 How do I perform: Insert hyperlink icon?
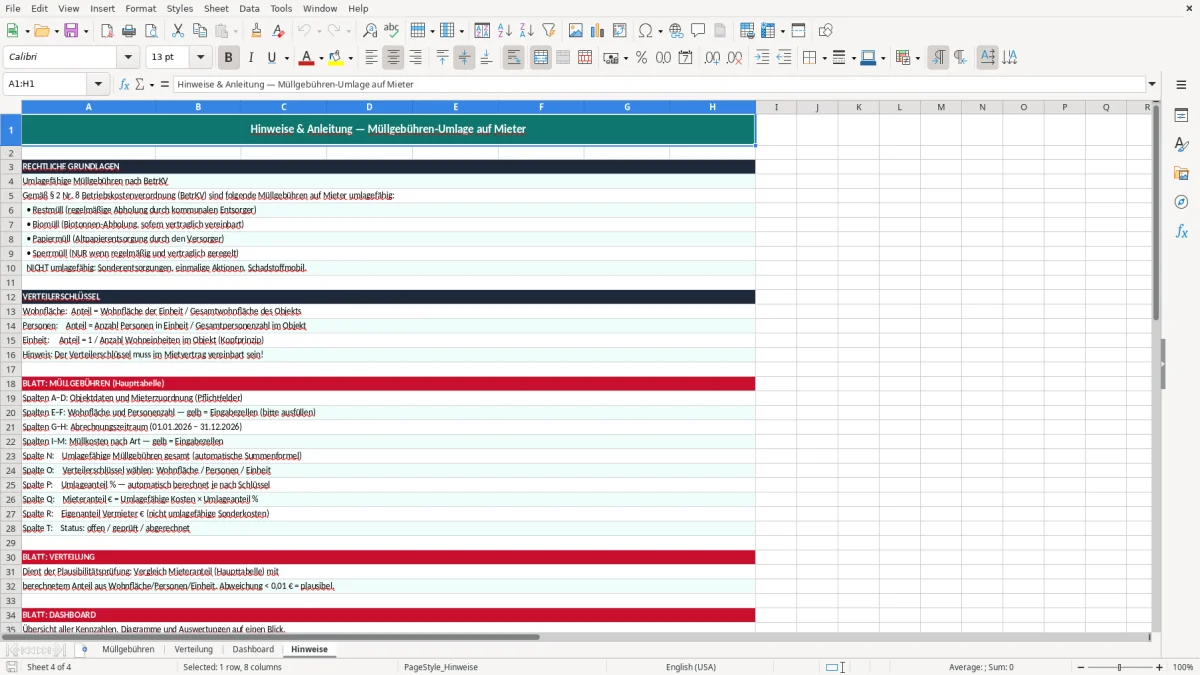coord(676,31)
